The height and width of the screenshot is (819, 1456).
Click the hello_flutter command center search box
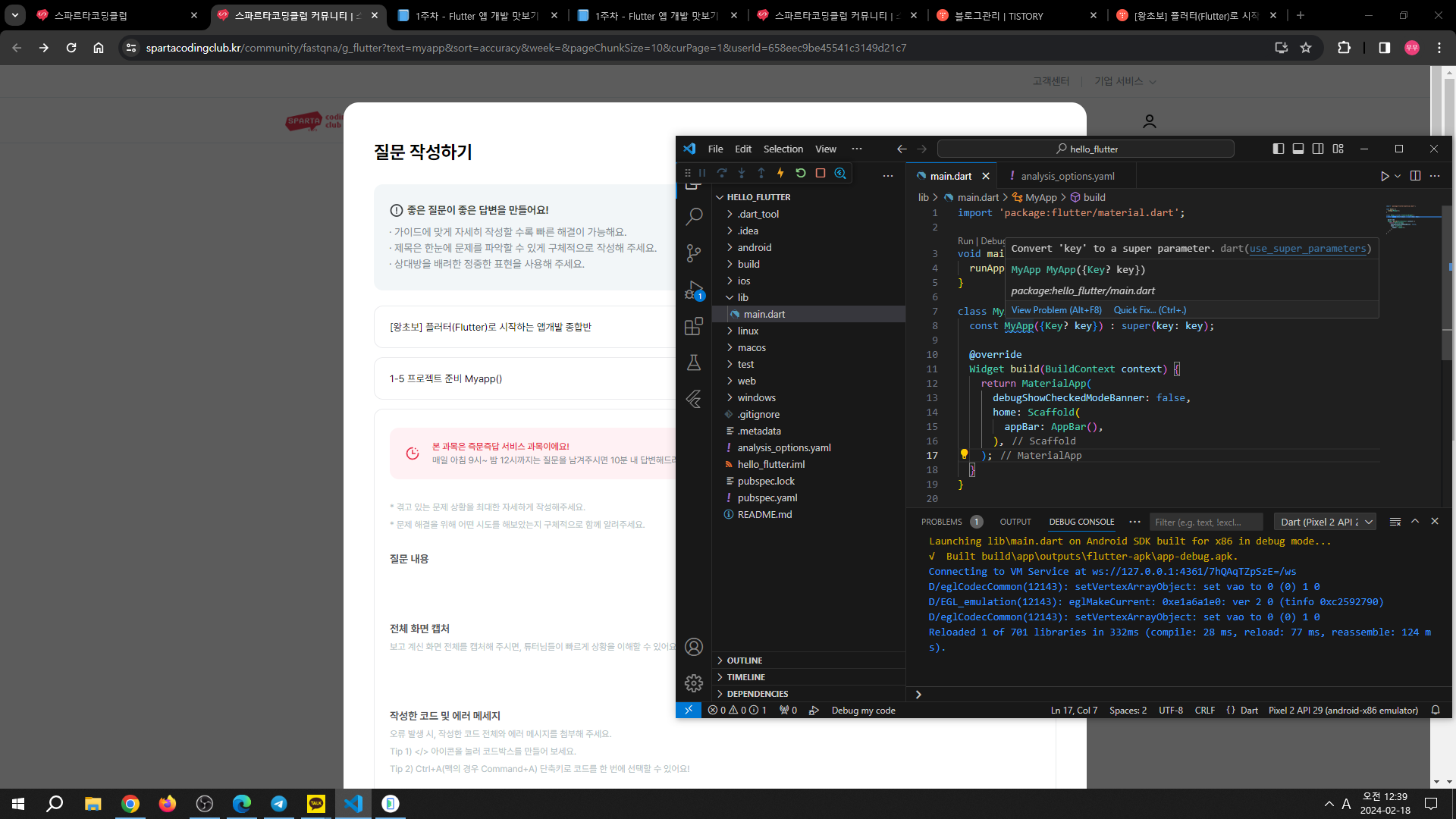pos(1086,149)
